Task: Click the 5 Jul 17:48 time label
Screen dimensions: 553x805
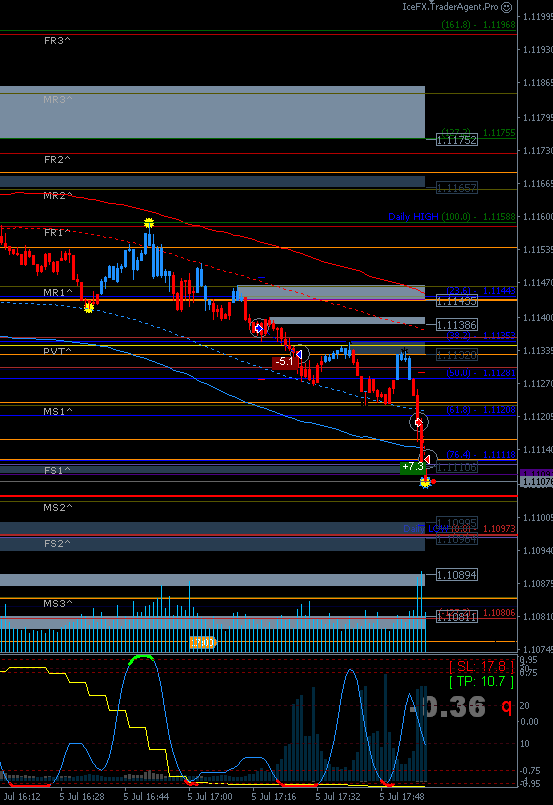Action: (x=402, y=797)
